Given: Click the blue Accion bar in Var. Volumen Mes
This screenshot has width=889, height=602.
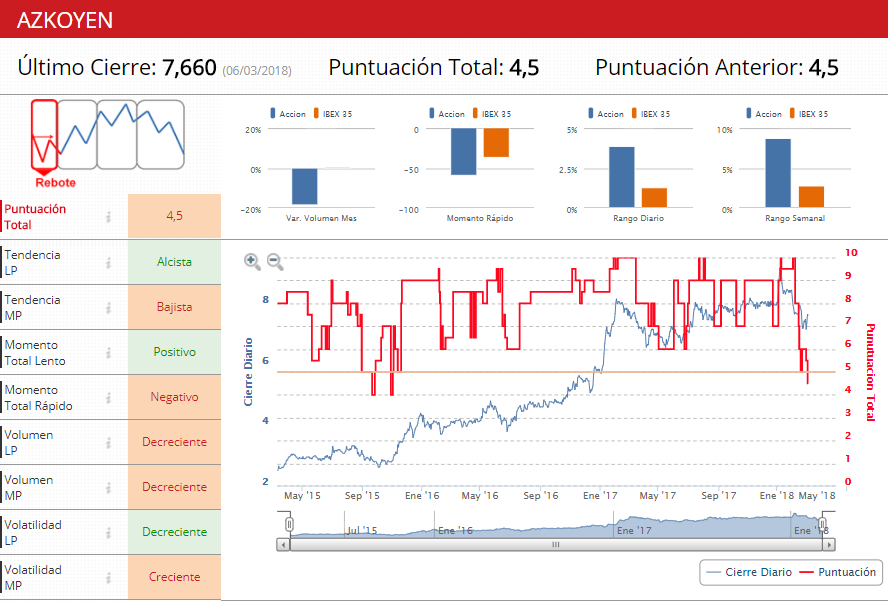Looking at the screenshot, I should tap(304, 186).
